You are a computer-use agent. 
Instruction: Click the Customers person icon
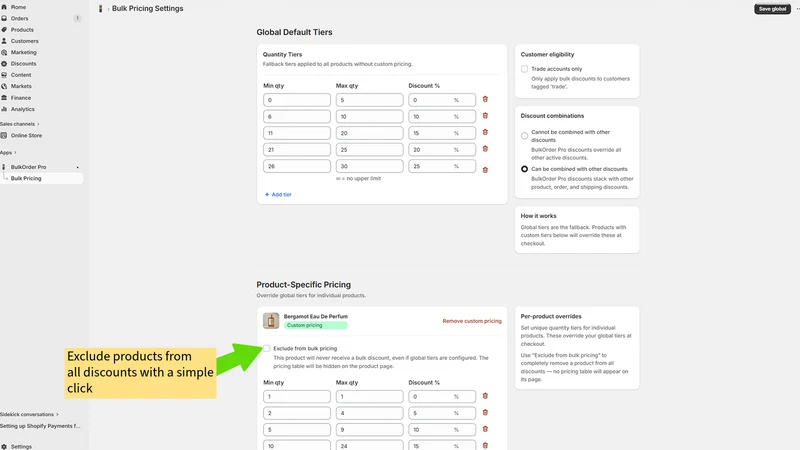click(x=4, y=41)
